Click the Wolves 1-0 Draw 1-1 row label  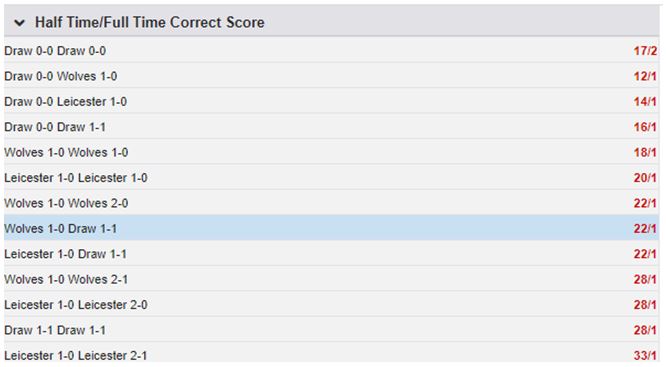click(60, 229)
